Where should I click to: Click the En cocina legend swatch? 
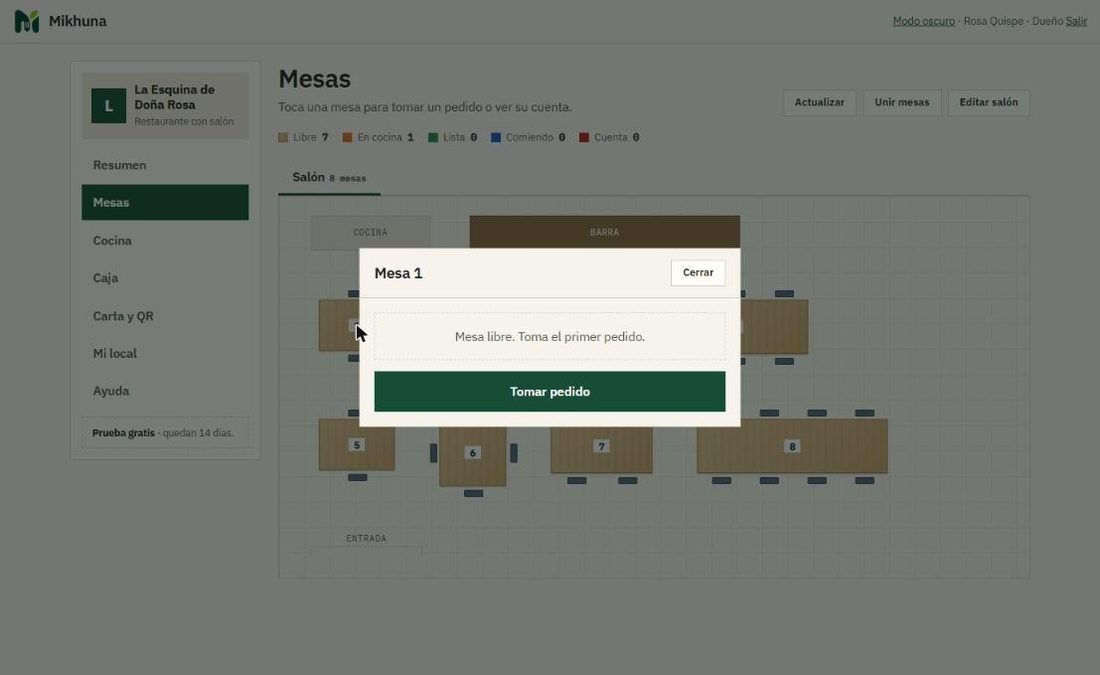pos(347,138)
